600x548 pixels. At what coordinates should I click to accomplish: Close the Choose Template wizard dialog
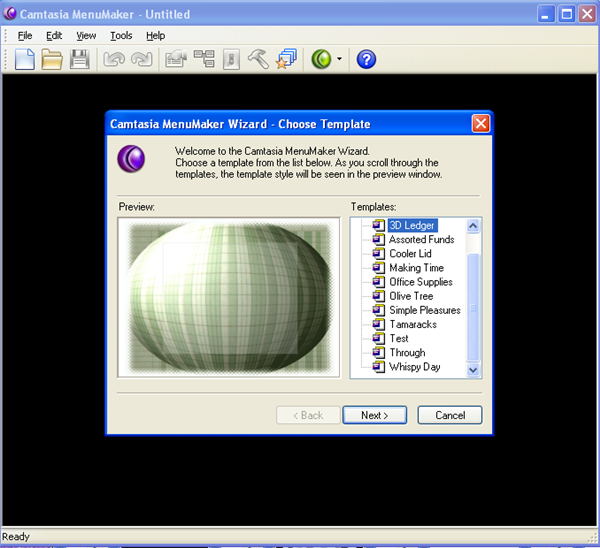pyautogui.click(x=481, y=124)
